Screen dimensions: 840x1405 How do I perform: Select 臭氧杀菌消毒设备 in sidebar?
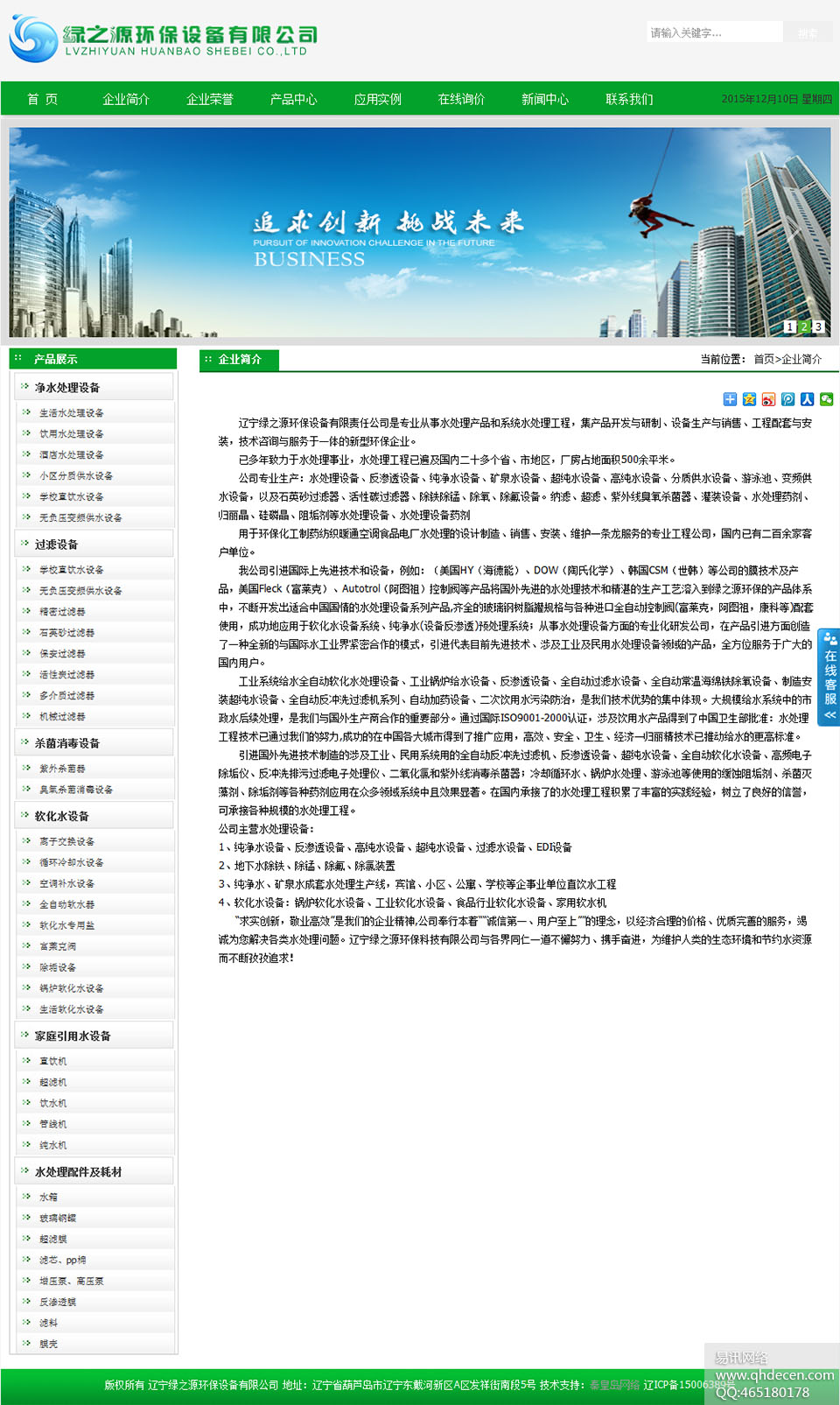76,789
